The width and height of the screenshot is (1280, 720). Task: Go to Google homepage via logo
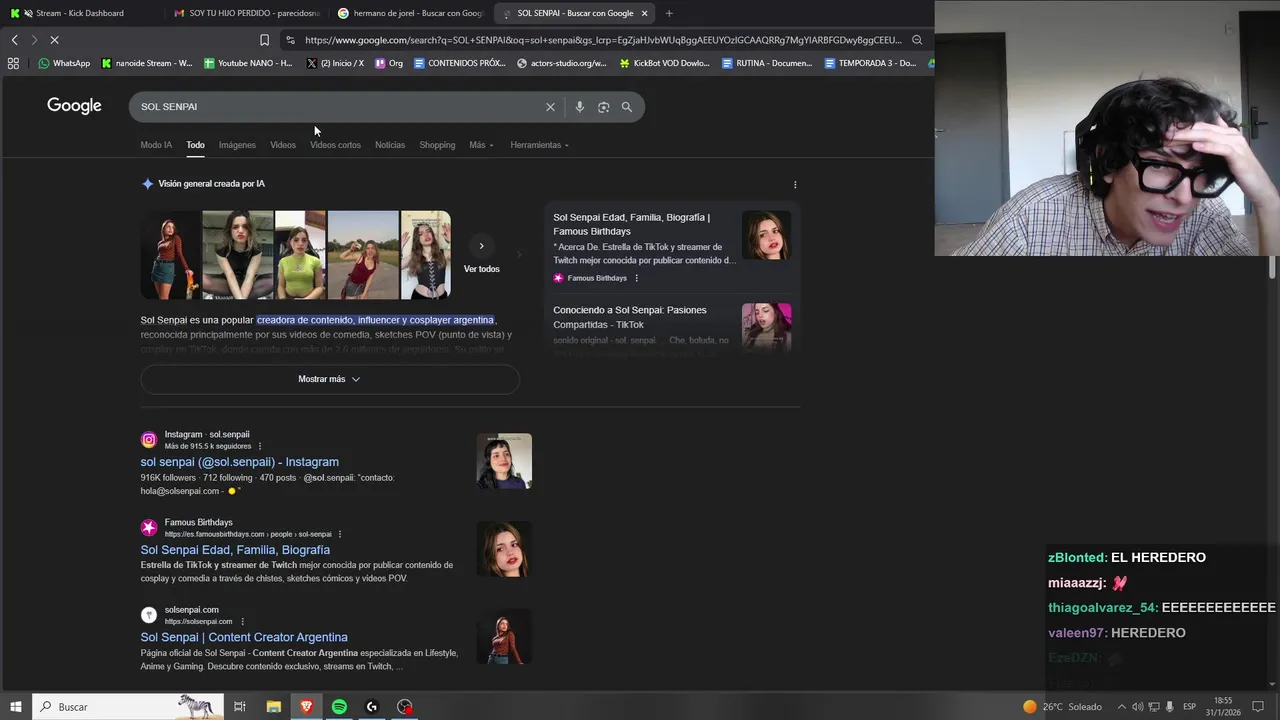pos(74,106)
